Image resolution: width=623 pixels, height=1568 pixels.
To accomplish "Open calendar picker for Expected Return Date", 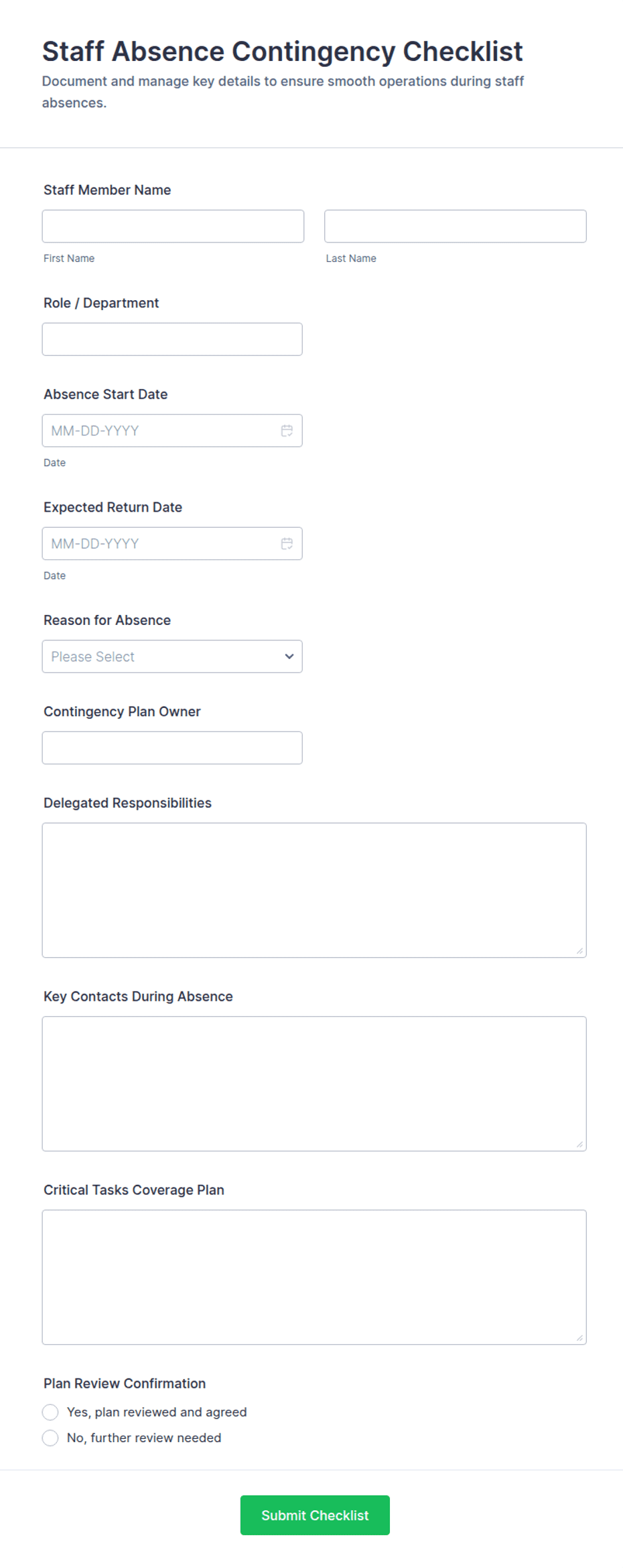I will (287, 544).
